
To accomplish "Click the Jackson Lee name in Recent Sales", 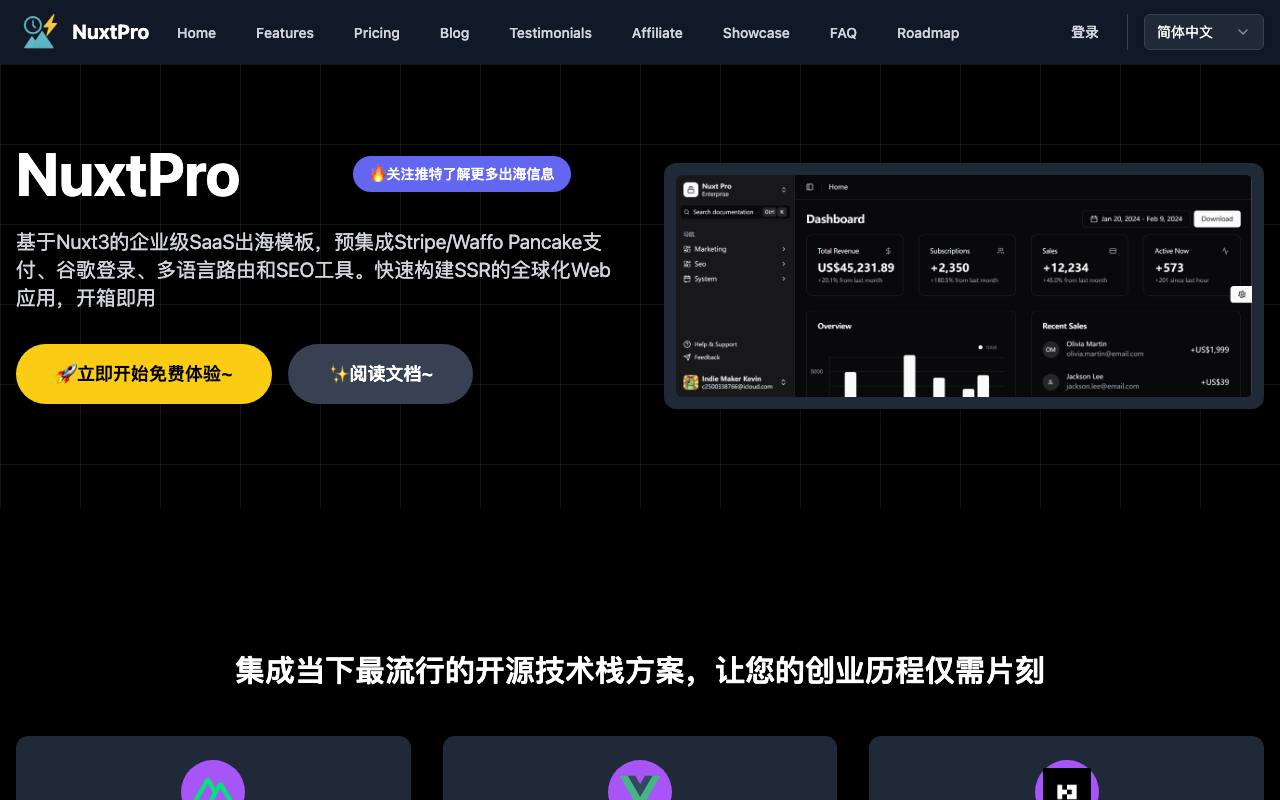I will pos(1085,377).
